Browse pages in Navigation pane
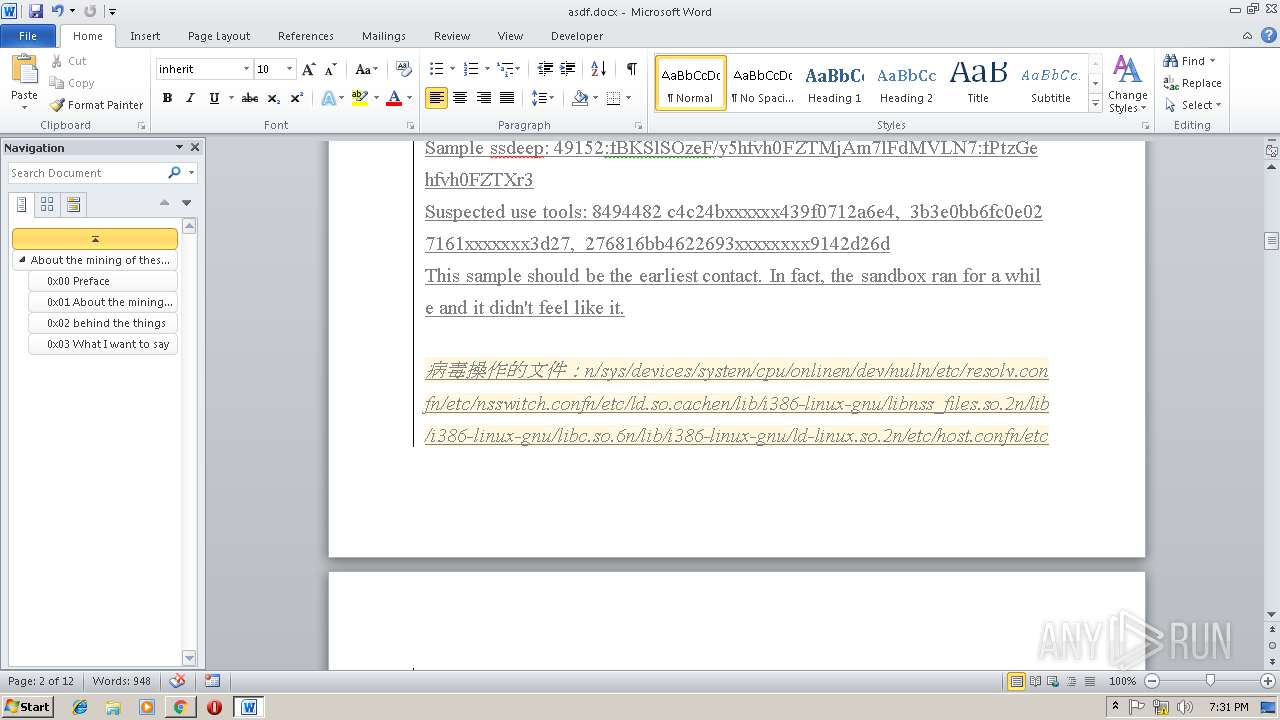 tap(47, 204)
